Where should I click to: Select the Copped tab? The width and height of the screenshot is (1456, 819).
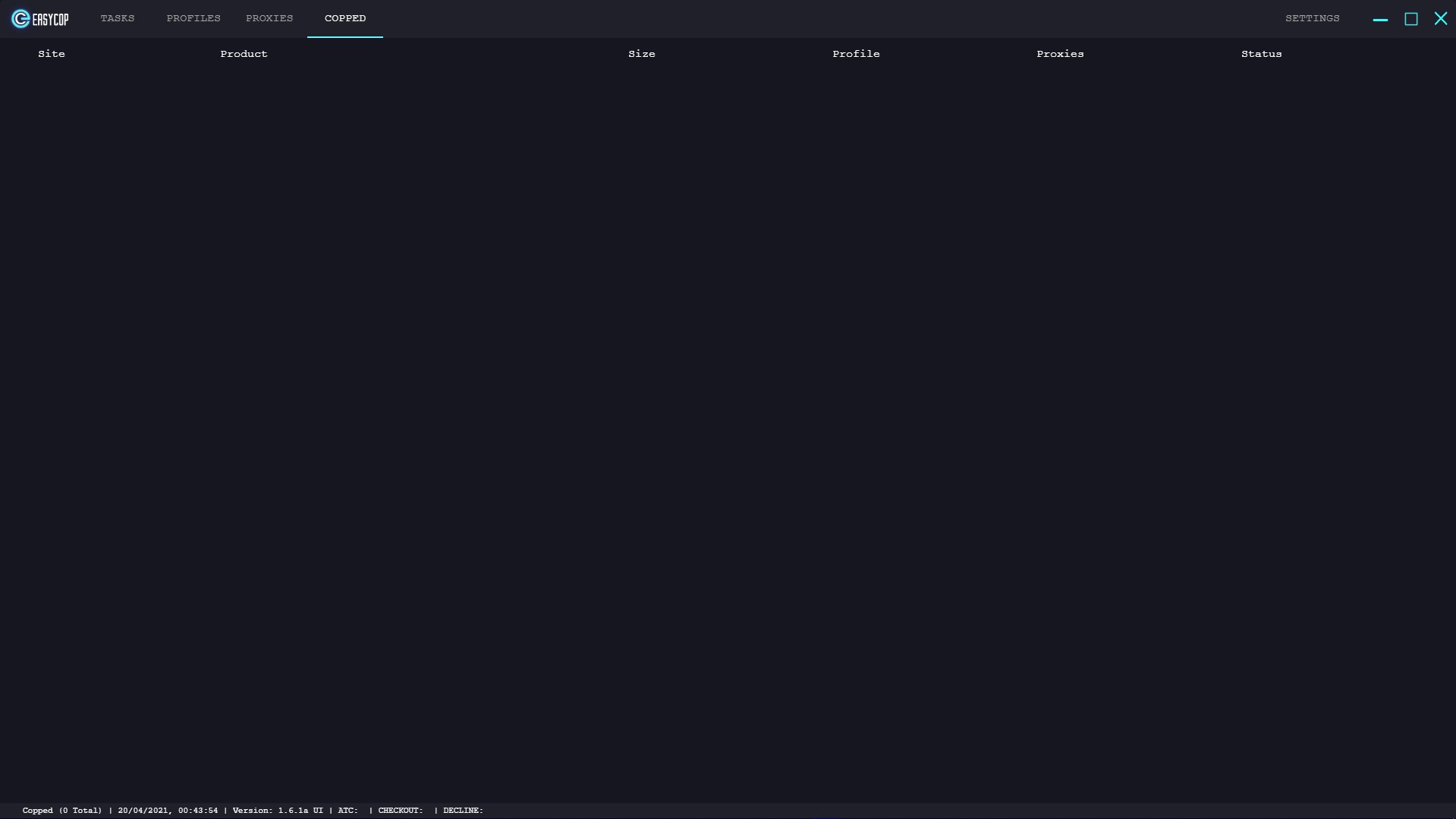pyautogui.click(x=345, y=18)
